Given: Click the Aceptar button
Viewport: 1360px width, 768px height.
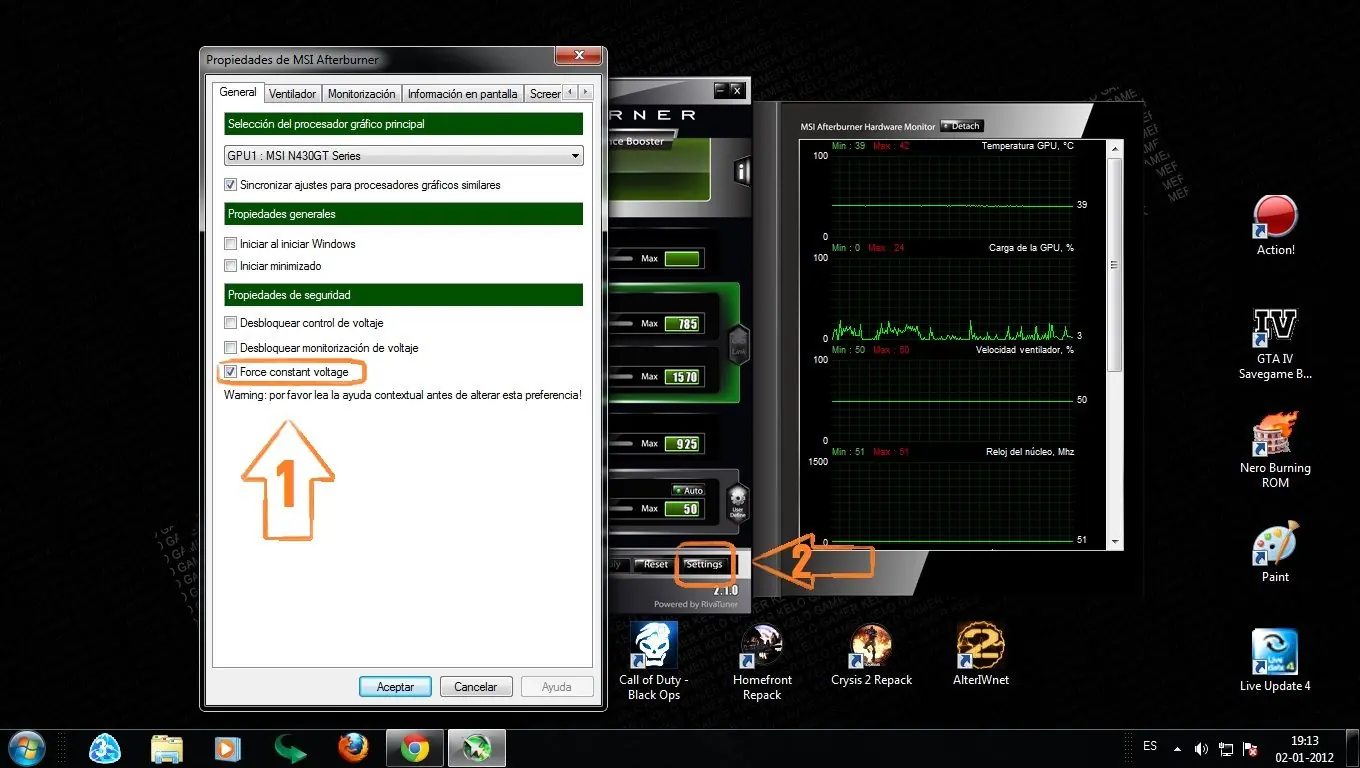Looking at the screenshot, I should [395, 687].
